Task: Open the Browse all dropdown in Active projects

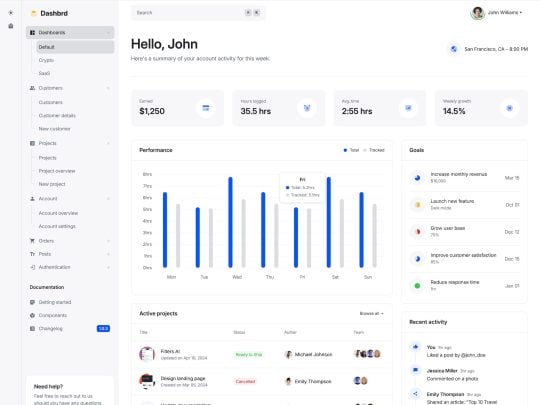Action: click(x=371, y=313)
